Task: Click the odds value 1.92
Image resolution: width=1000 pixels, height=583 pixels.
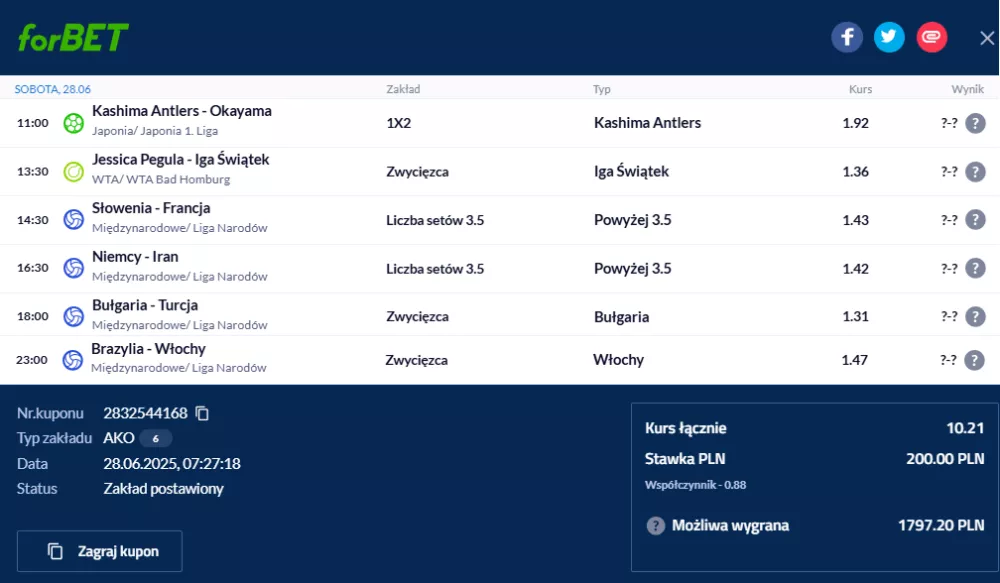Action: pos(855,123)
